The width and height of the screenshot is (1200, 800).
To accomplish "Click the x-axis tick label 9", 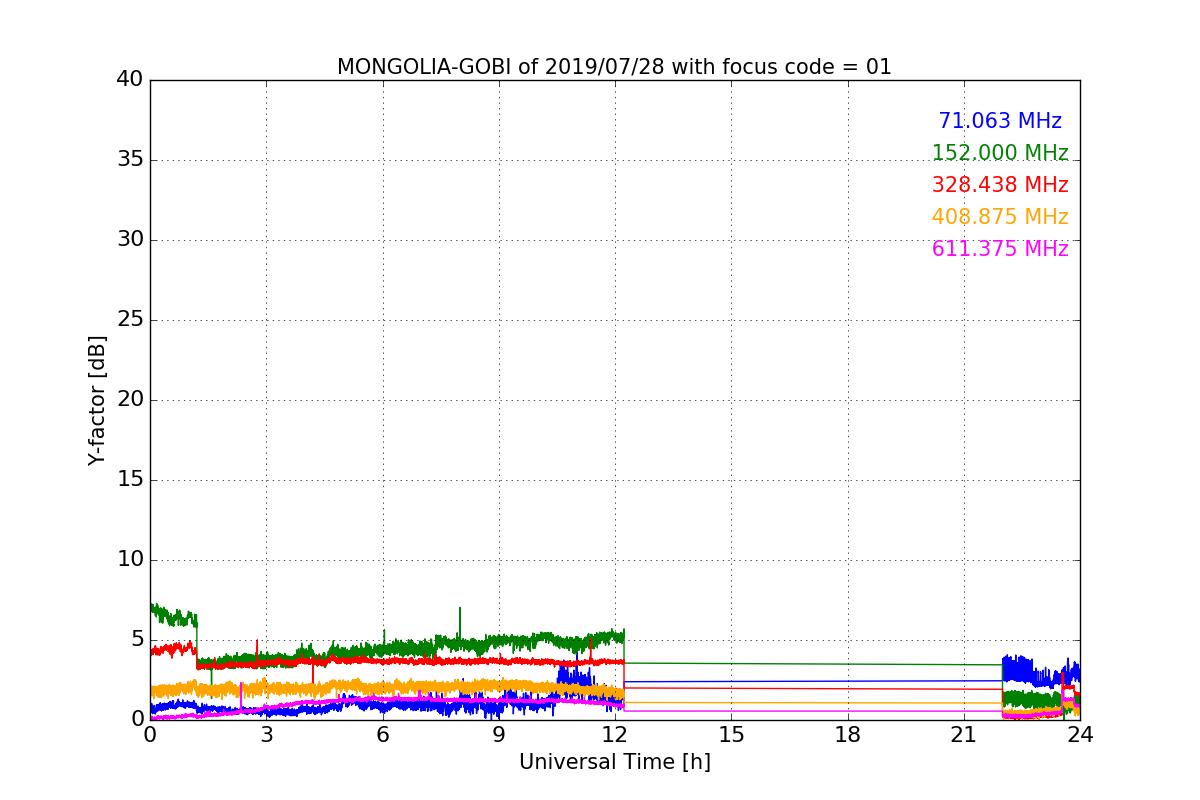I will click(x=499, y=734).
